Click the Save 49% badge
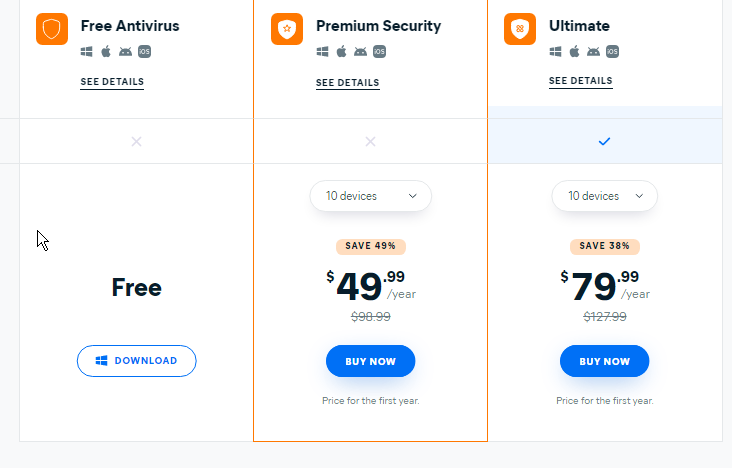This screenshot has height=468, width=732. [371, 246]
